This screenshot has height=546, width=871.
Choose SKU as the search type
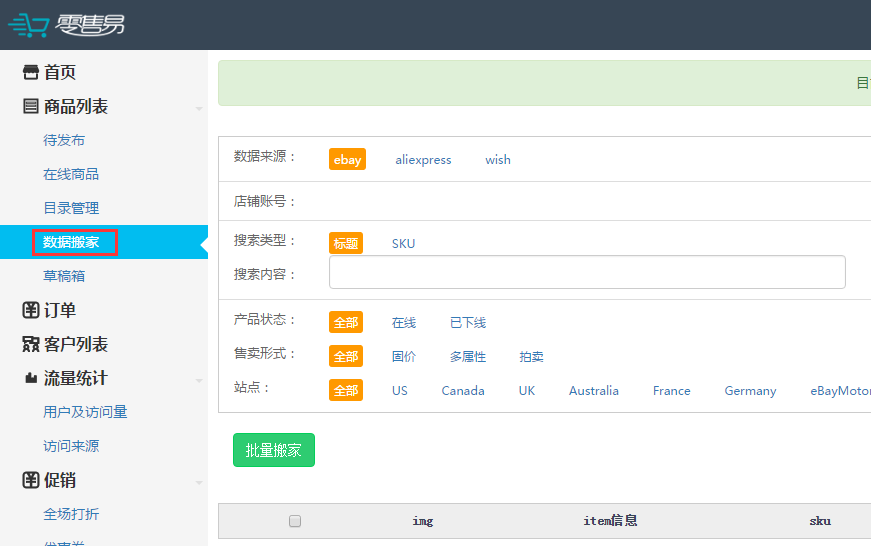(x=403, y=243)
